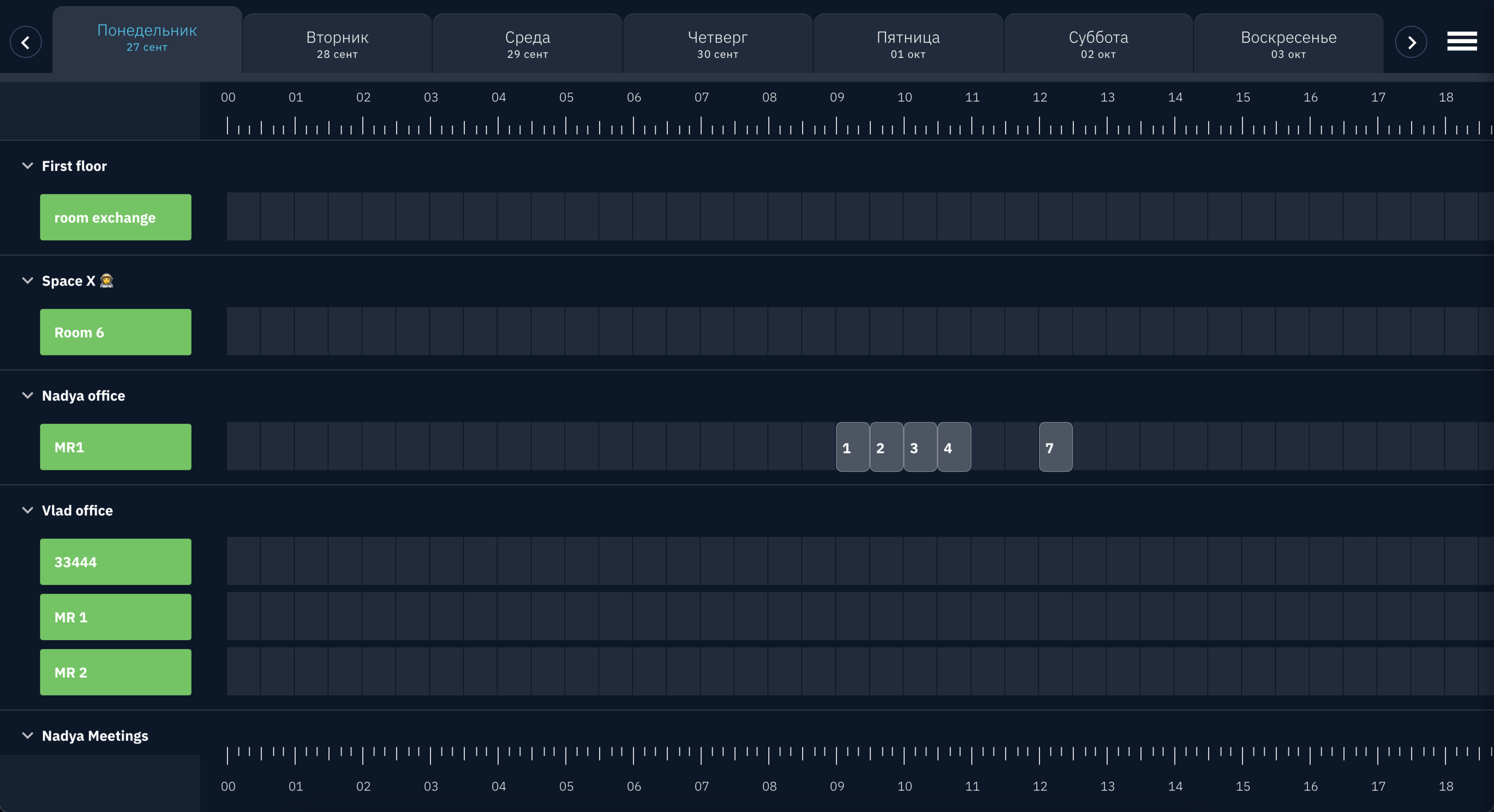Click the 00 hour label on bottom ruler

228,786
